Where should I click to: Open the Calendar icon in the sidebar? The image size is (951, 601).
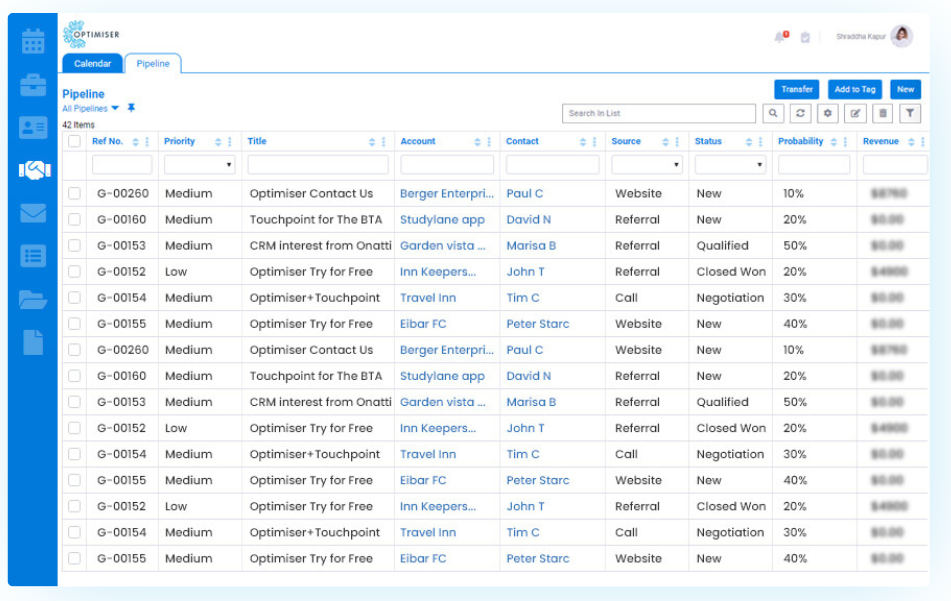click(x=33, y=42)
